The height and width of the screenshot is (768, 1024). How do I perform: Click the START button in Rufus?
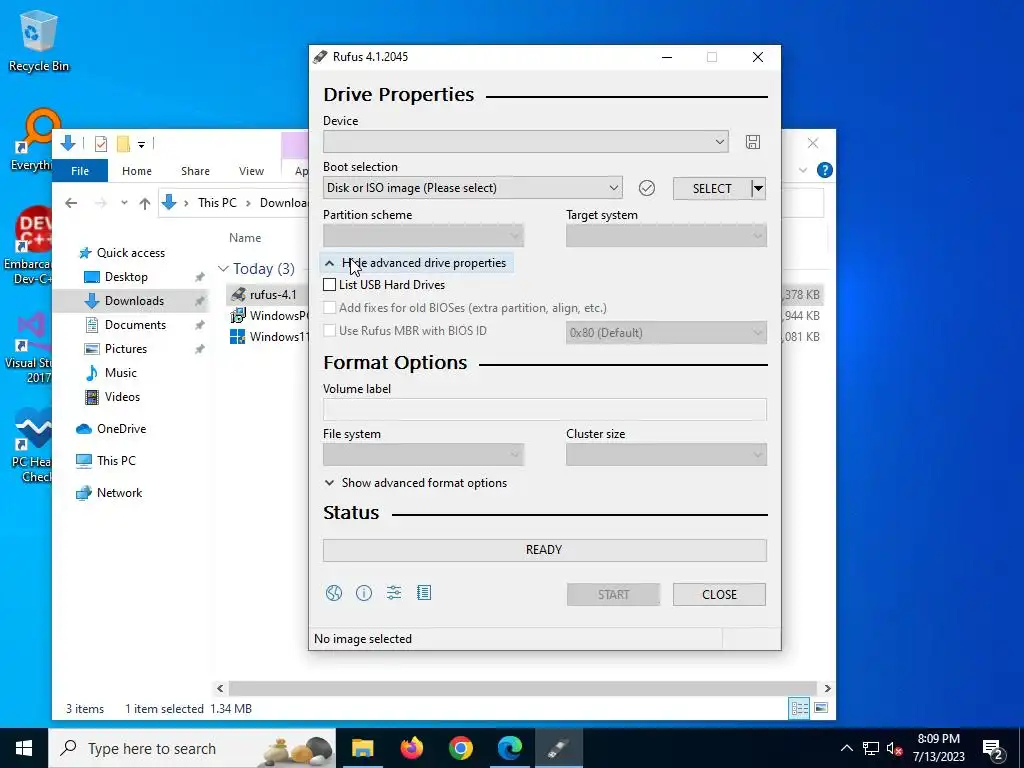coord(613,594)
